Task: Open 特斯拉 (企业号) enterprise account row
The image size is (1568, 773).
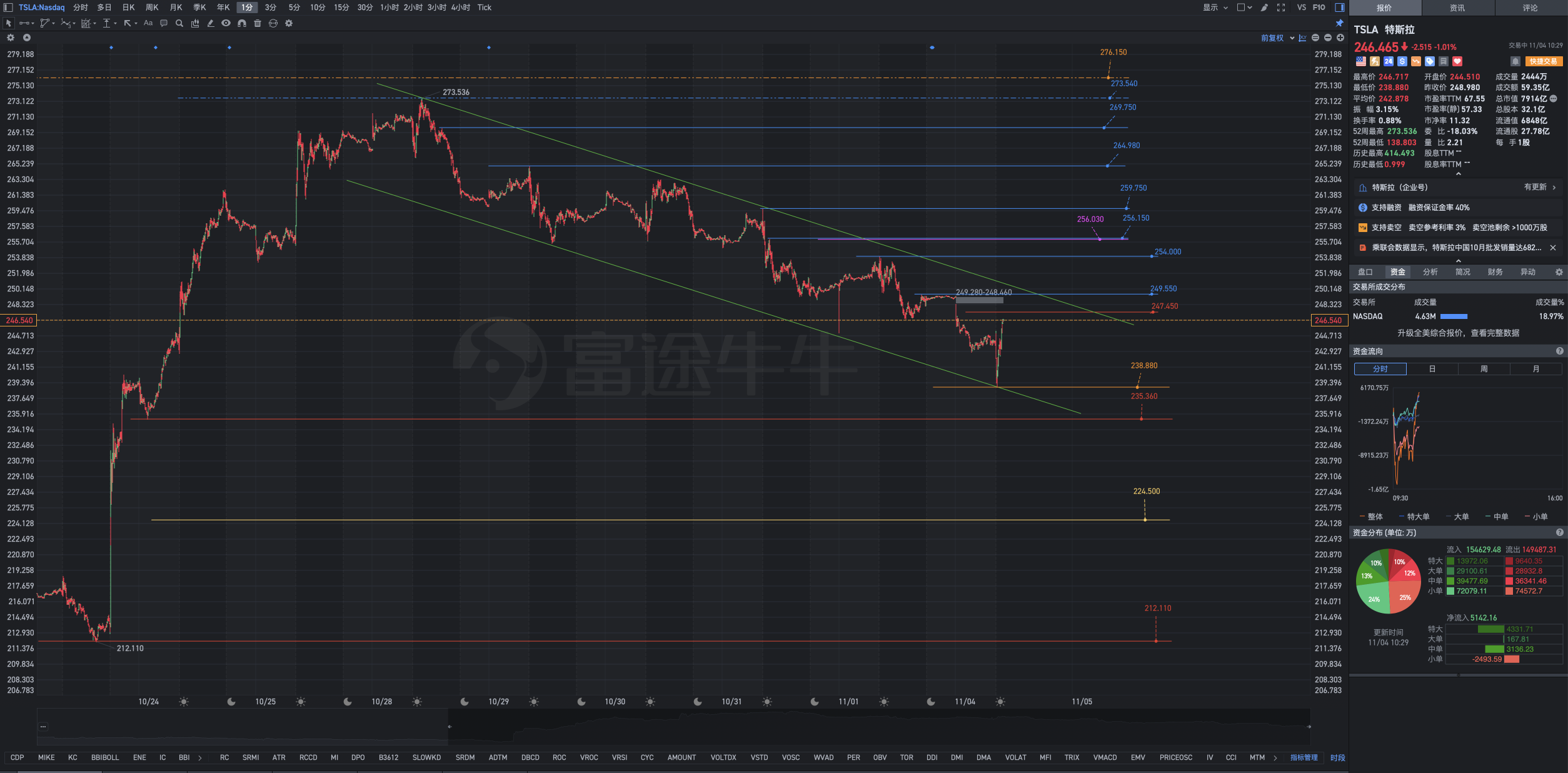Action: pos(1458,188)
